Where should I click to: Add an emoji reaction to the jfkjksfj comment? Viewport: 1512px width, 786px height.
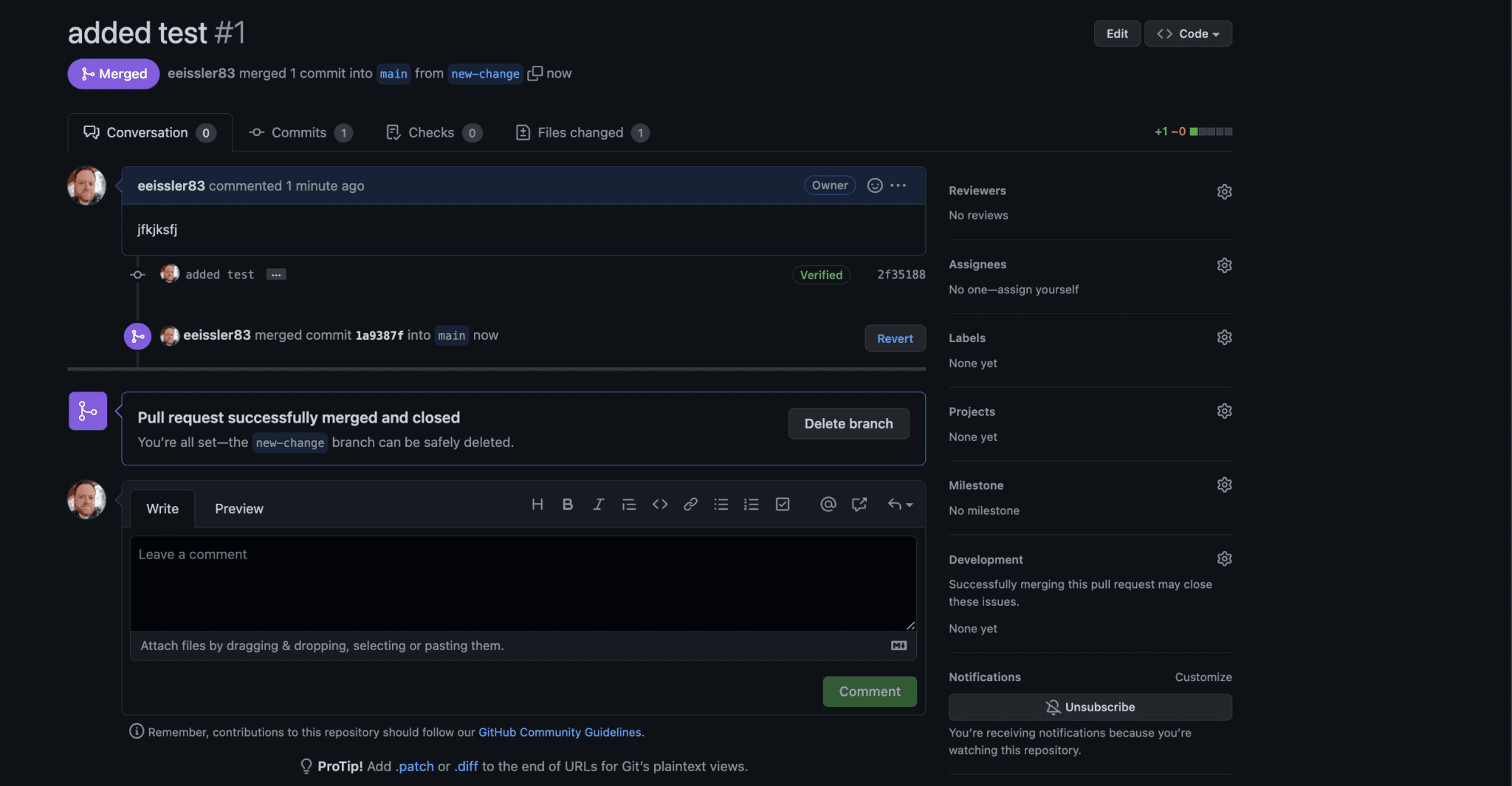point(875,185)
